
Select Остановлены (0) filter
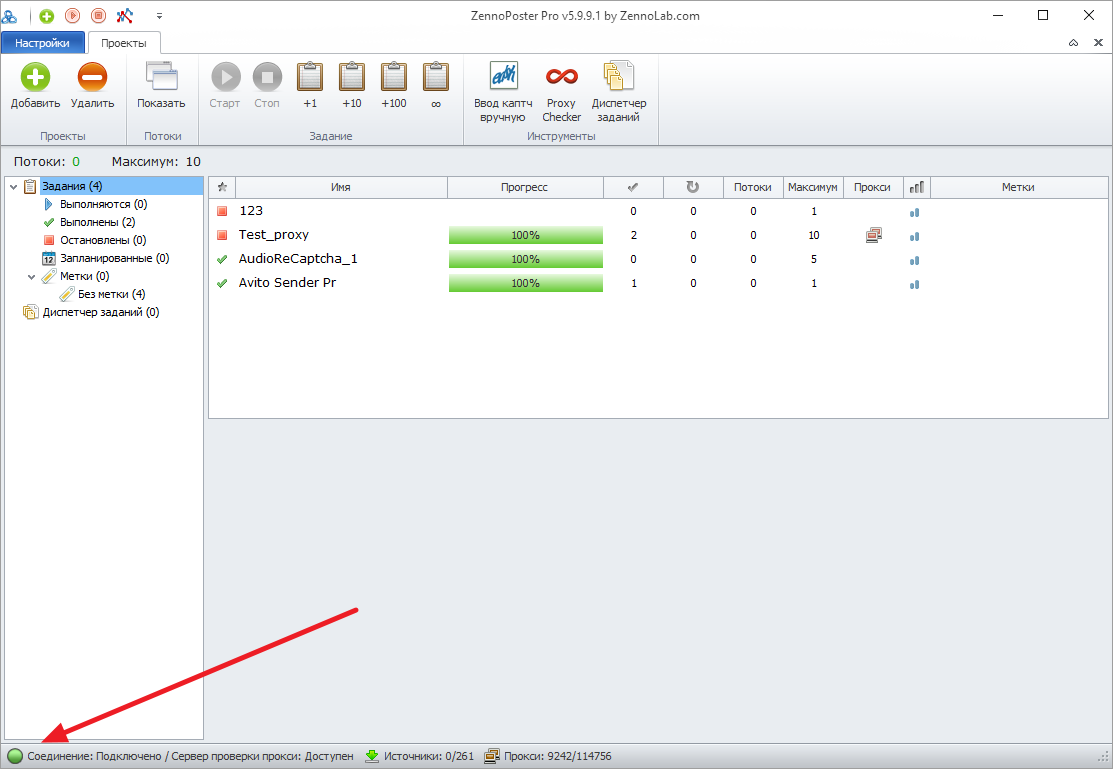click(103, 240)
